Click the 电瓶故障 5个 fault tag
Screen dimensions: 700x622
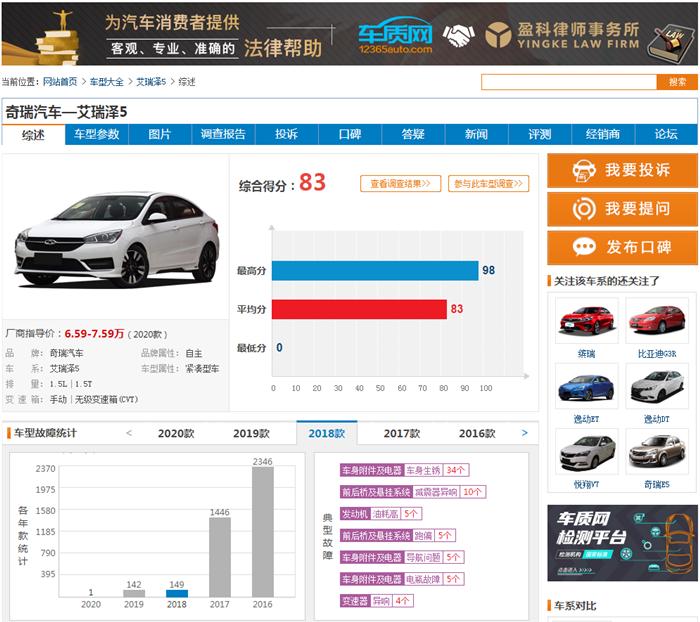click(402, 579)
